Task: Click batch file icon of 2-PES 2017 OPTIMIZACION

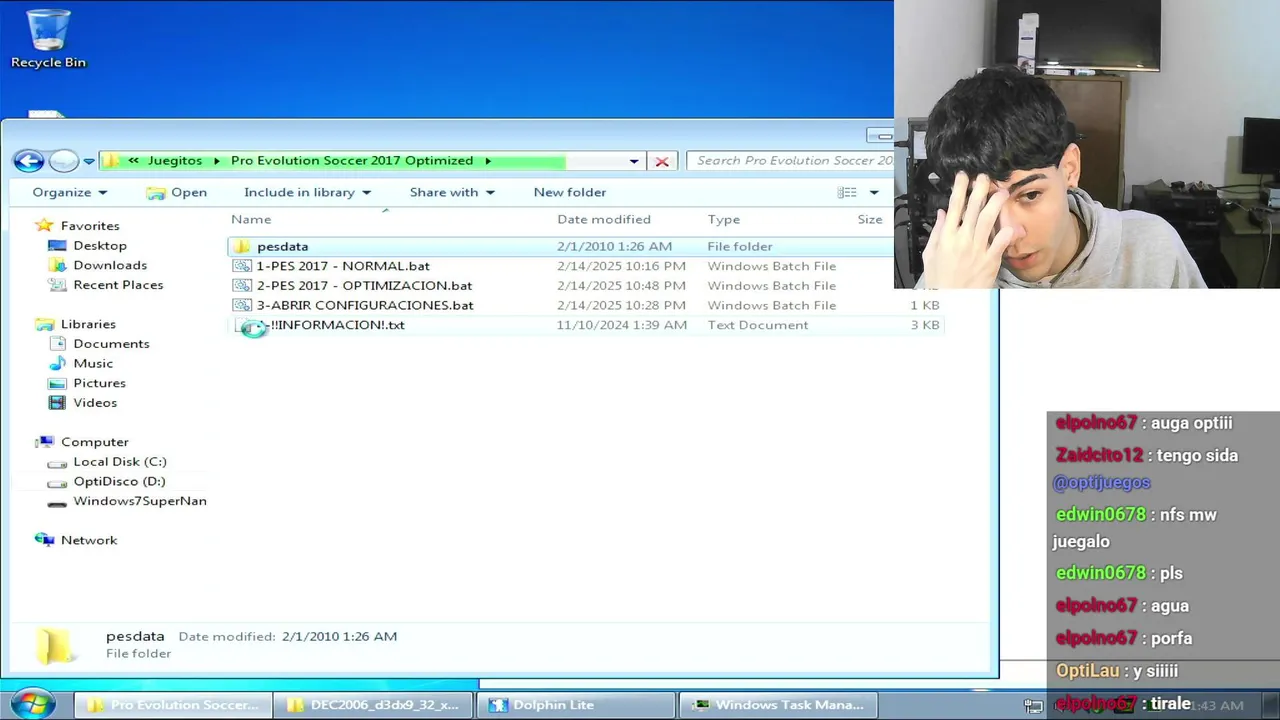Action: (x=242, y=285)
